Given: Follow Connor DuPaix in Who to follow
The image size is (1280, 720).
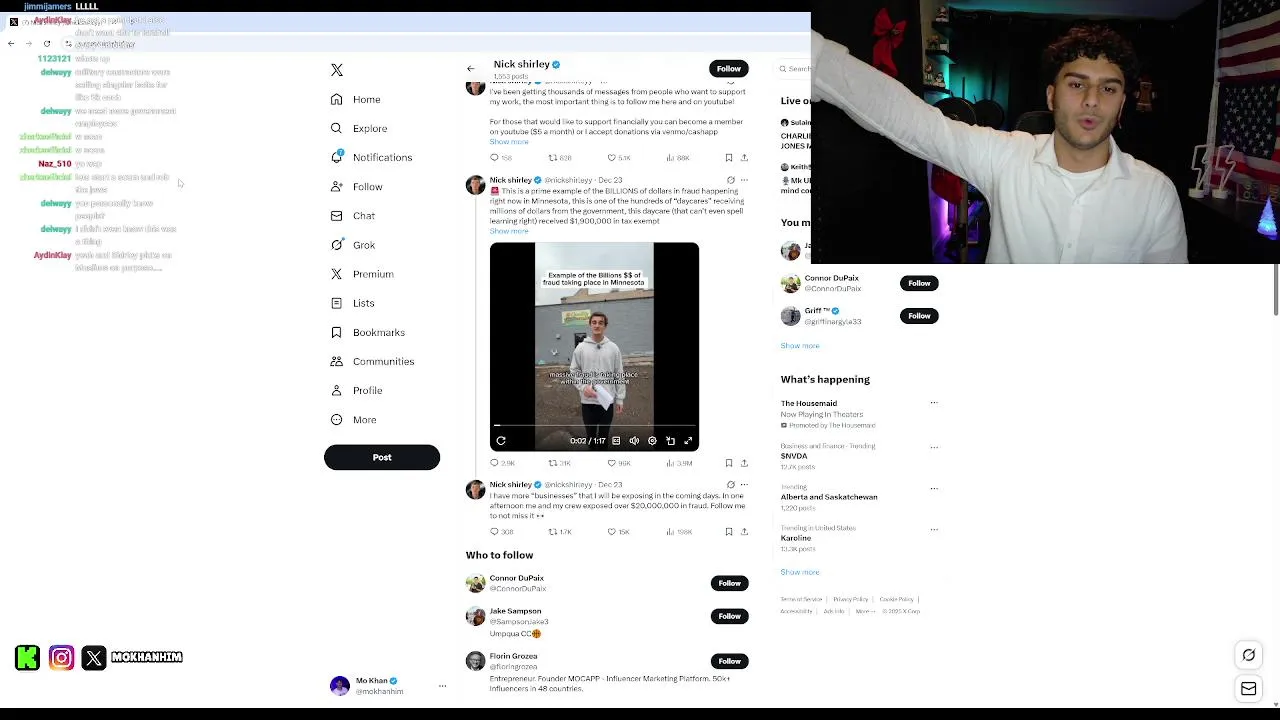Looking at the screenshot, I should (x=730, y=583).
